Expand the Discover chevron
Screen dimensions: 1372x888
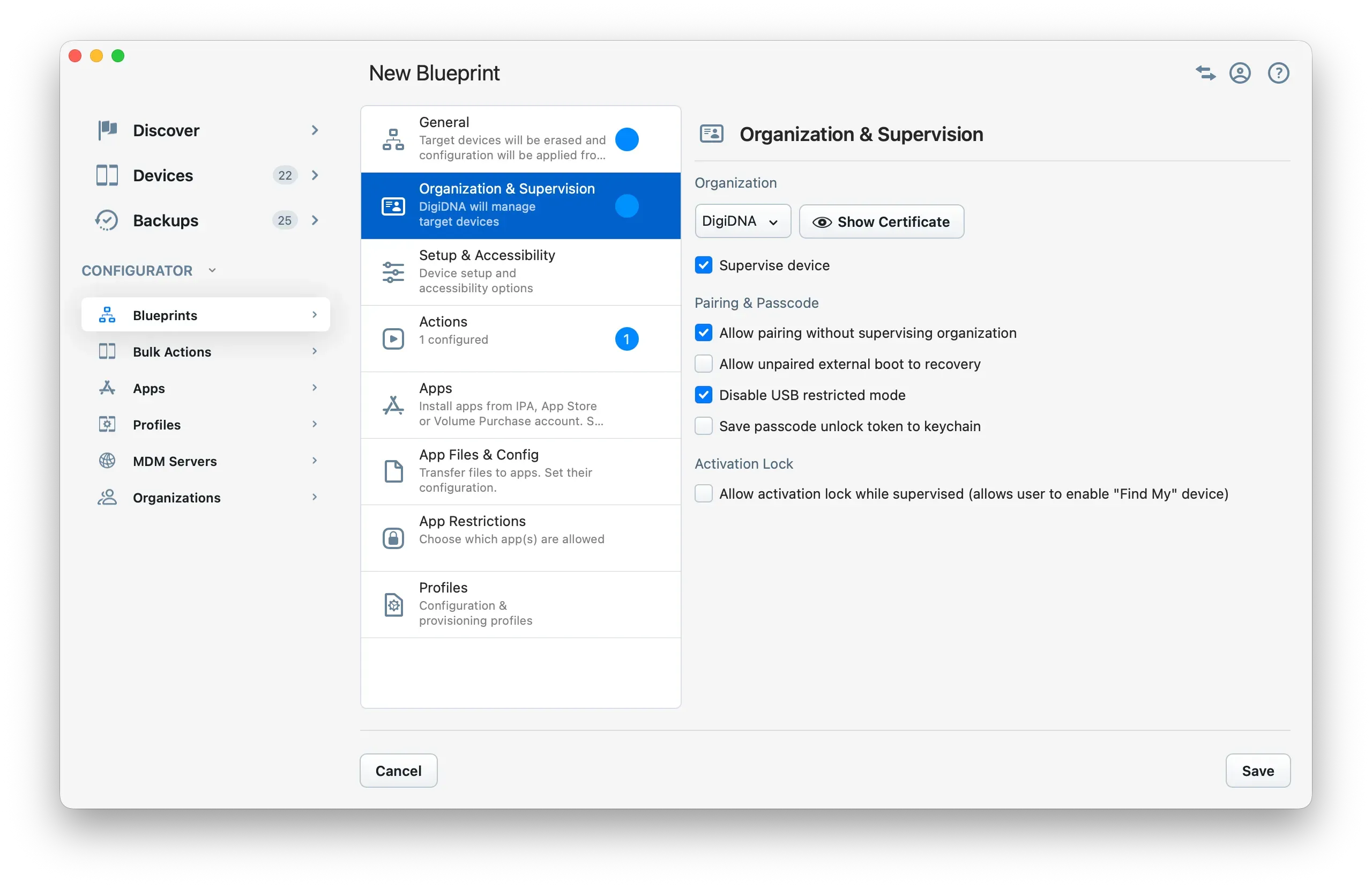tap(315, 130)
